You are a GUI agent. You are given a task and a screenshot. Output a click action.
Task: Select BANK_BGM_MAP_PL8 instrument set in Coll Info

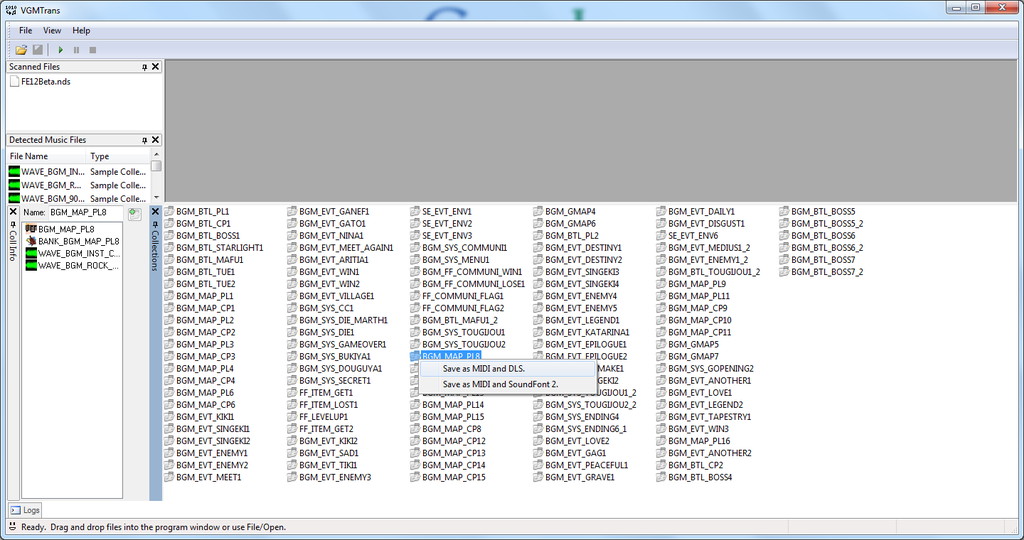point(72,242)
